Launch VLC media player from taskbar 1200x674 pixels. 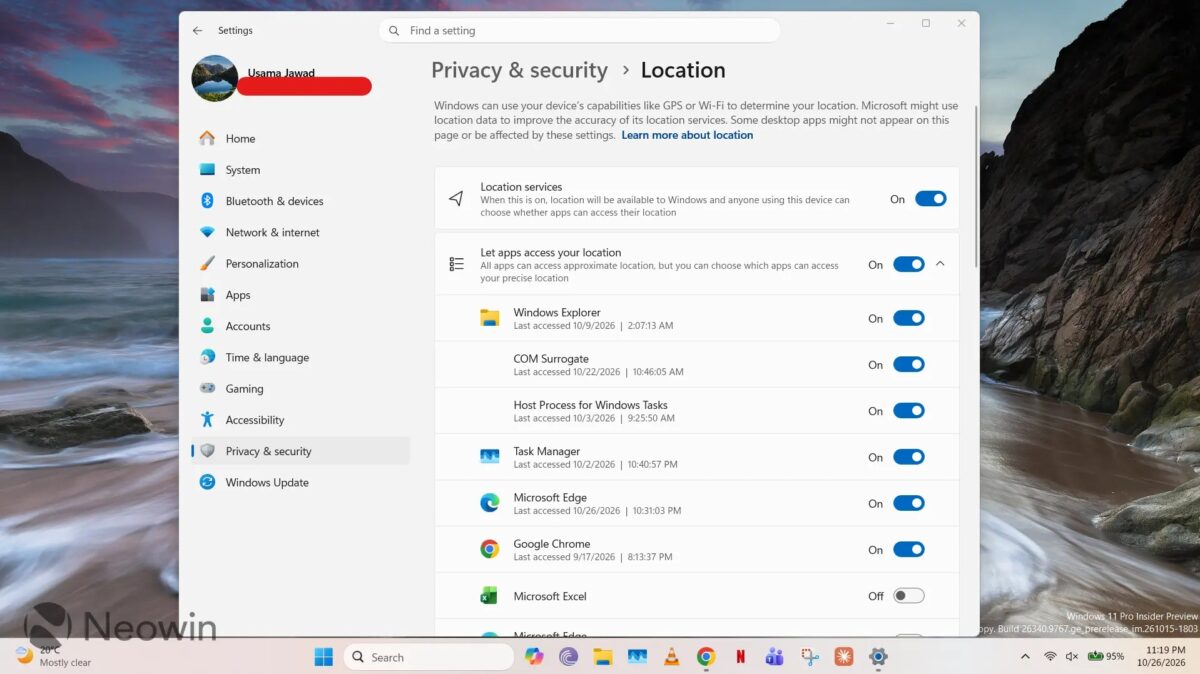click(672, 657)
